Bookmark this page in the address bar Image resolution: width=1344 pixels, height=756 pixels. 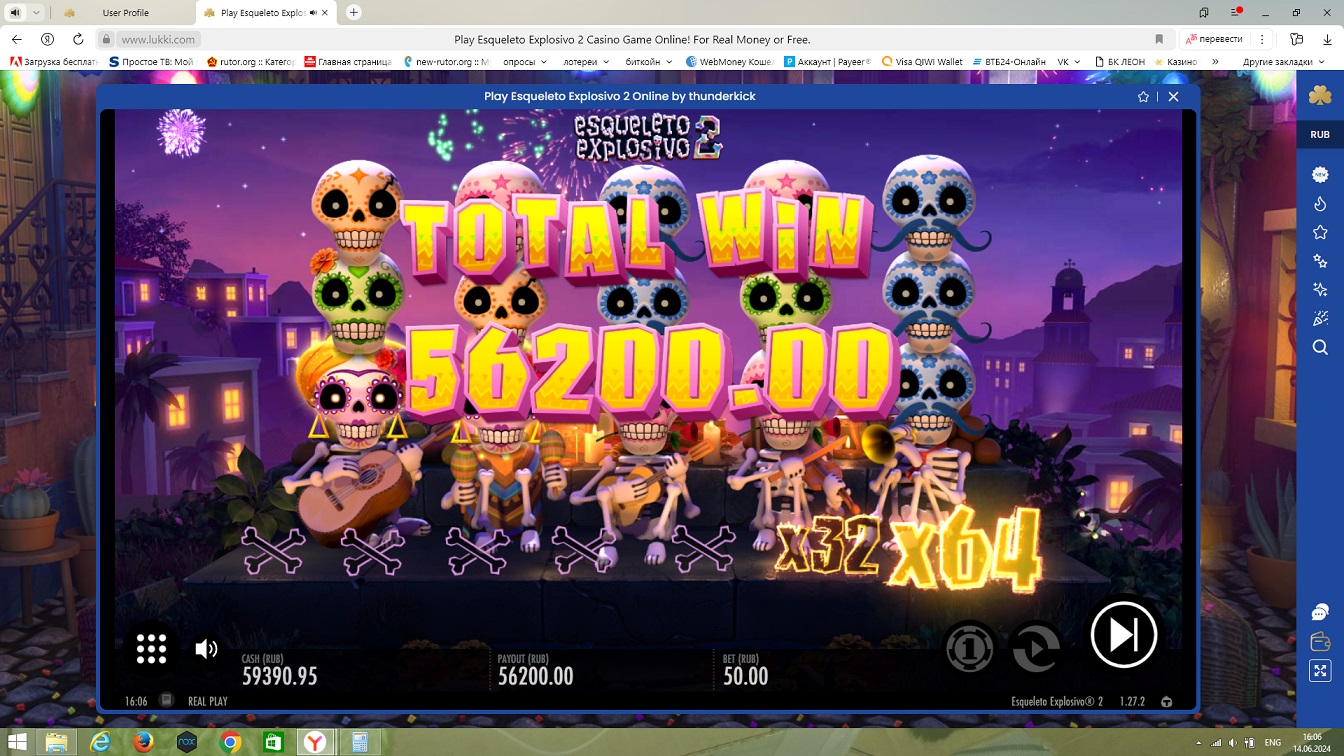point(1159,39)
